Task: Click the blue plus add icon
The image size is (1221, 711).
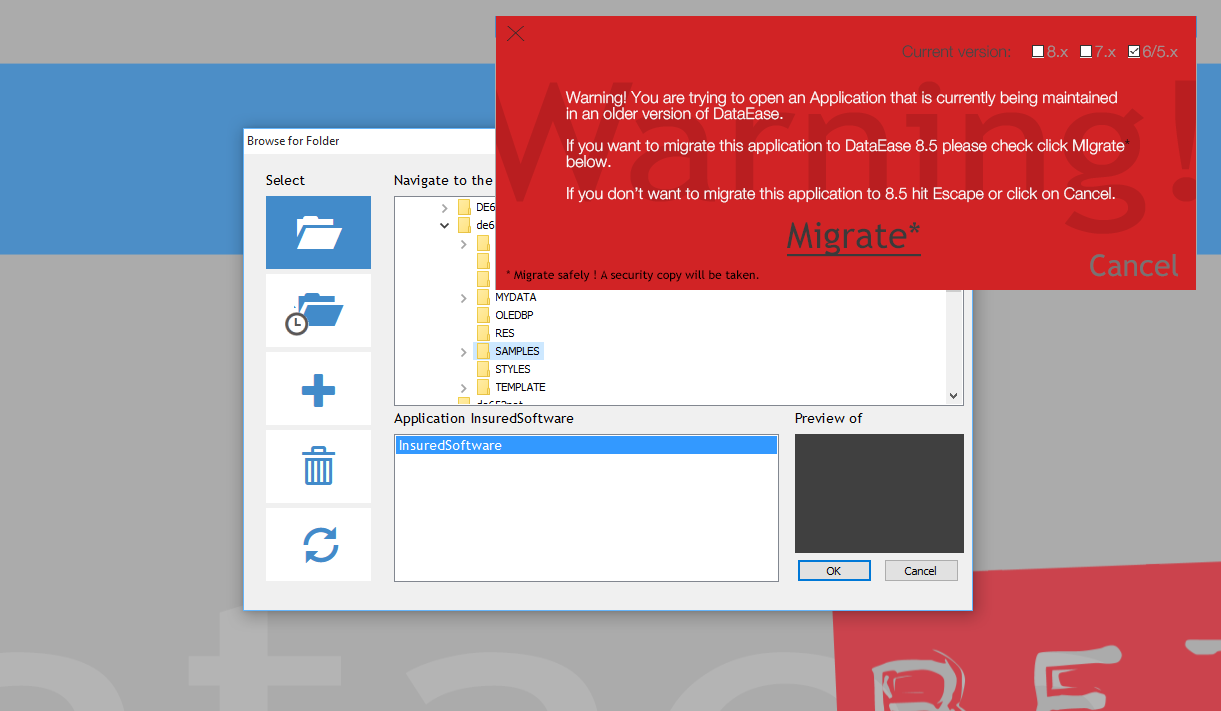Action: (318, 389)
